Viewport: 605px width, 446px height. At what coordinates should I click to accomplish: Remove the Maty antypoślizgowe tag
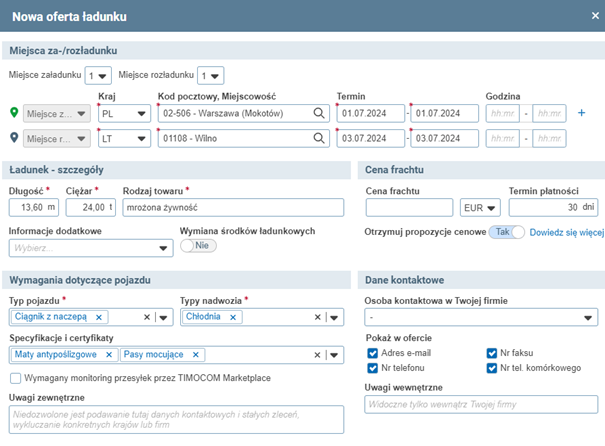point(109,355)
